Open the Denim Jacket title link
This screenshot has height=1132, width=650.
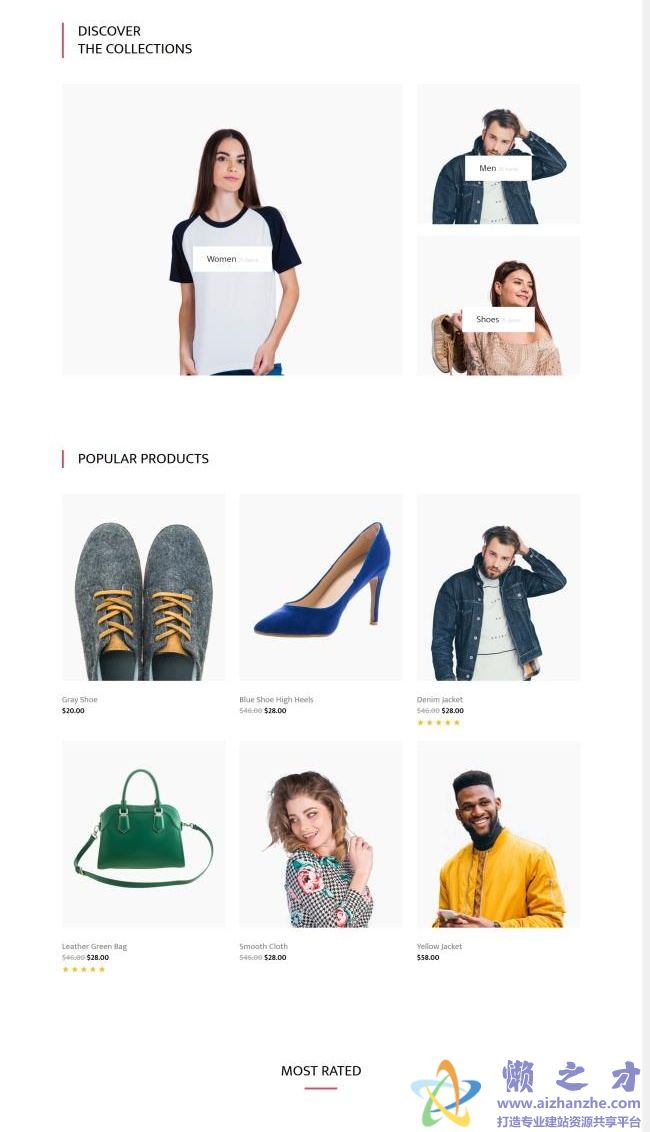pos(440,700)
